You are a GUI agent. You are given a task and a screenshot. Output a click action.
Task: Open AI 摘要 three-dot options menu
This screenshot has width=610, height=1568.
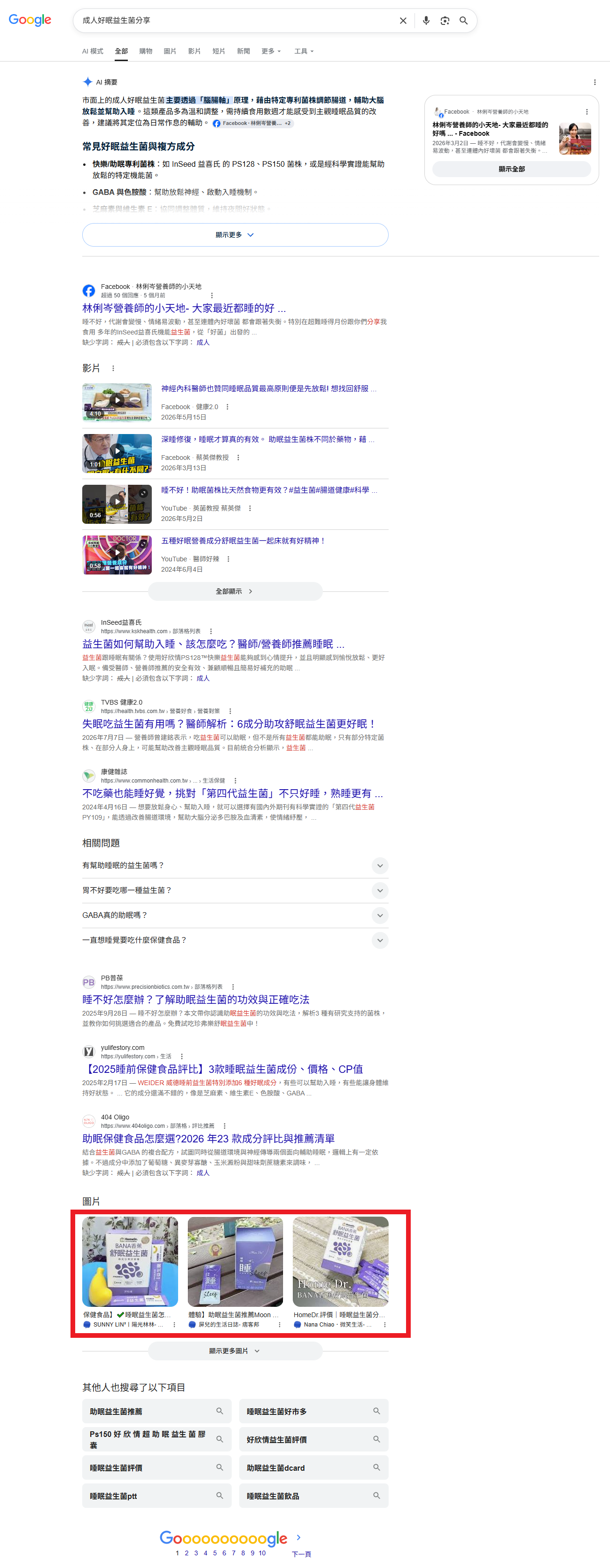pyautogui.click(x=595, y=82)
